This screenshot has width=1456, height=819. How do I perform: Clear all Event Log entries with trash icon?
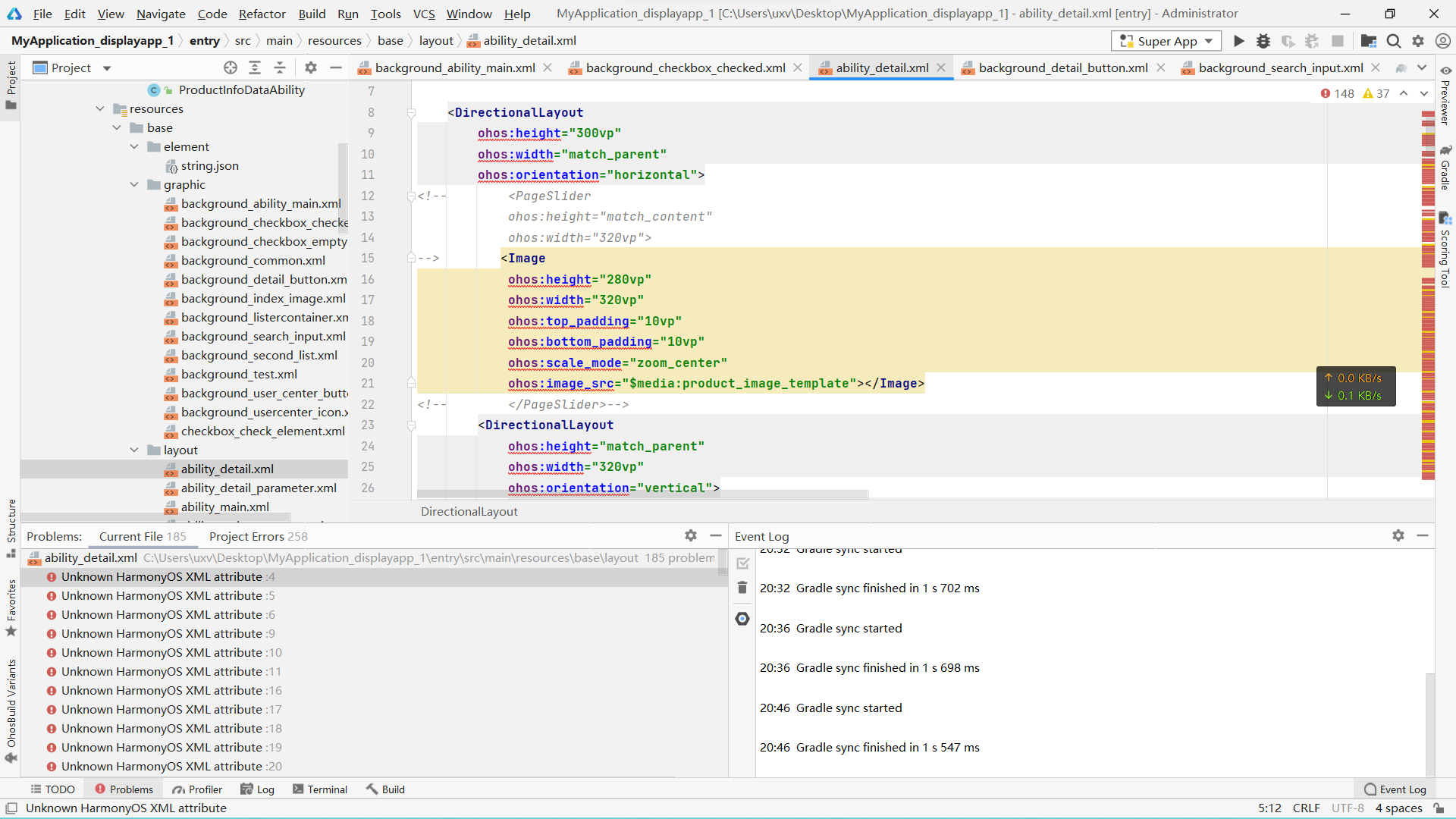point(742,588)
